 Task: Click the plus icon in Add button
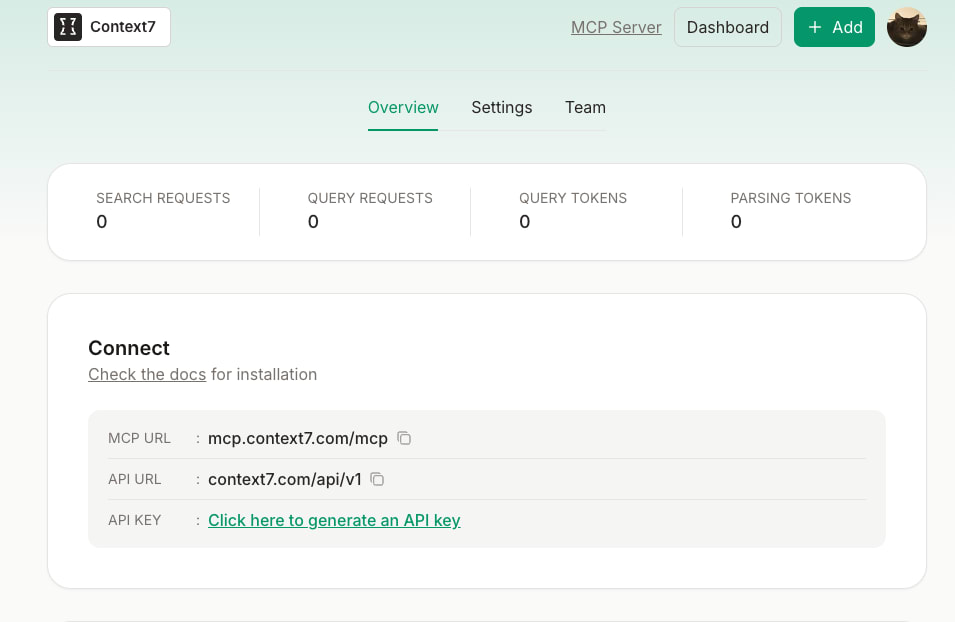[815, 27]
